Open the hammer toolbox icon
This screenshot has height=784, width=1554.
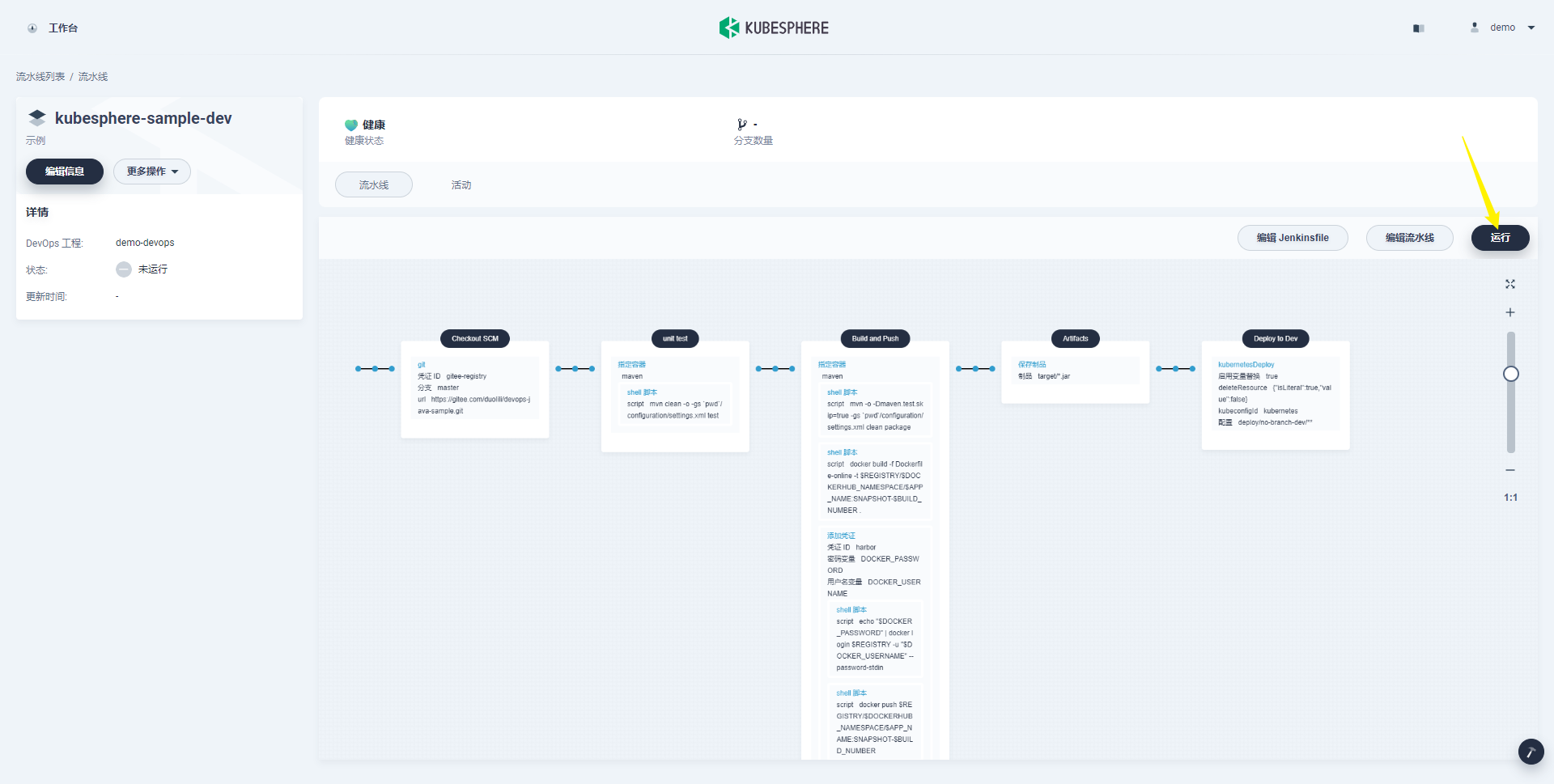click(1531, 752)
